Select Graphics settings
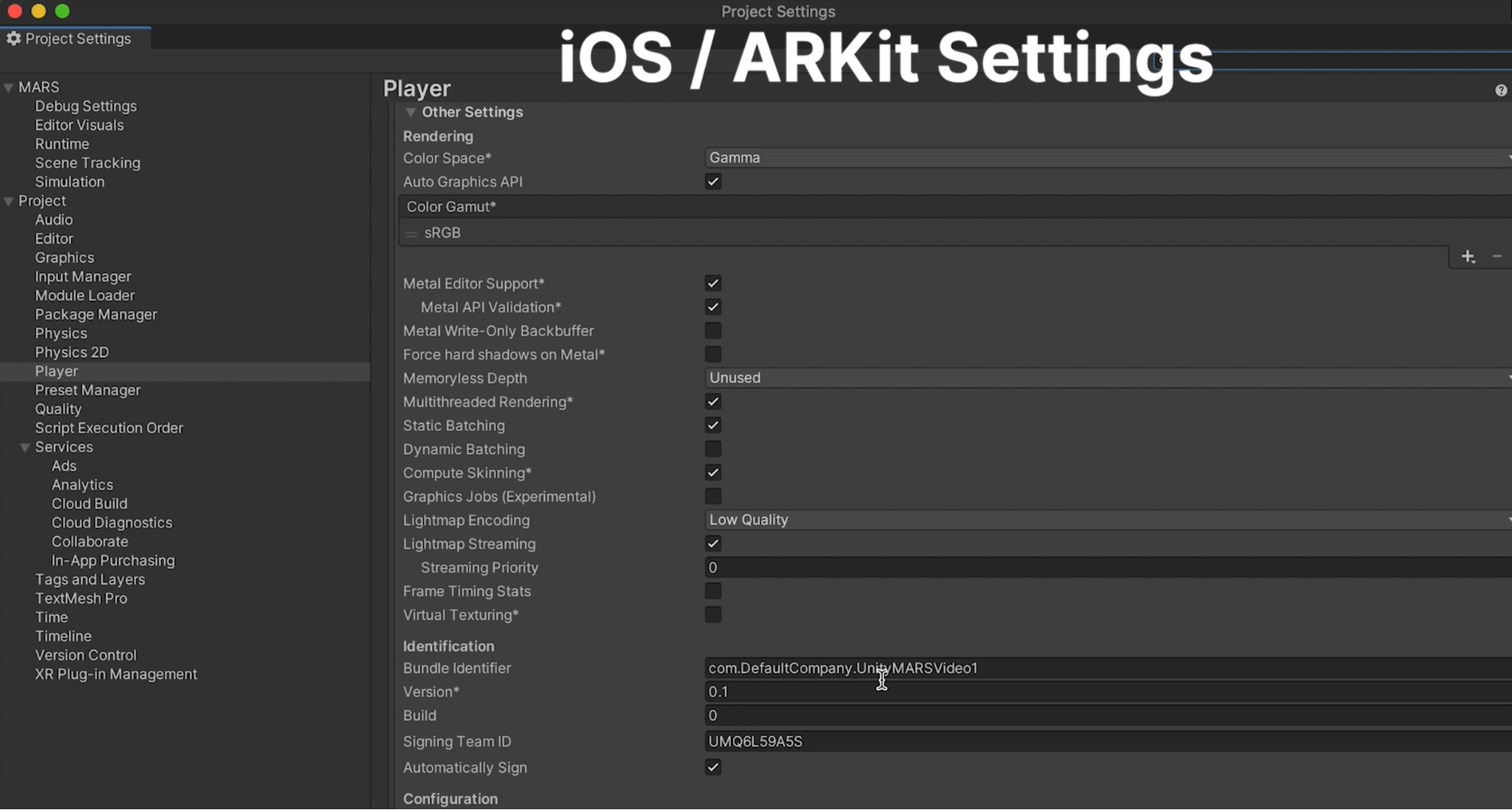The image size is (1512, 810). [64, 258]
